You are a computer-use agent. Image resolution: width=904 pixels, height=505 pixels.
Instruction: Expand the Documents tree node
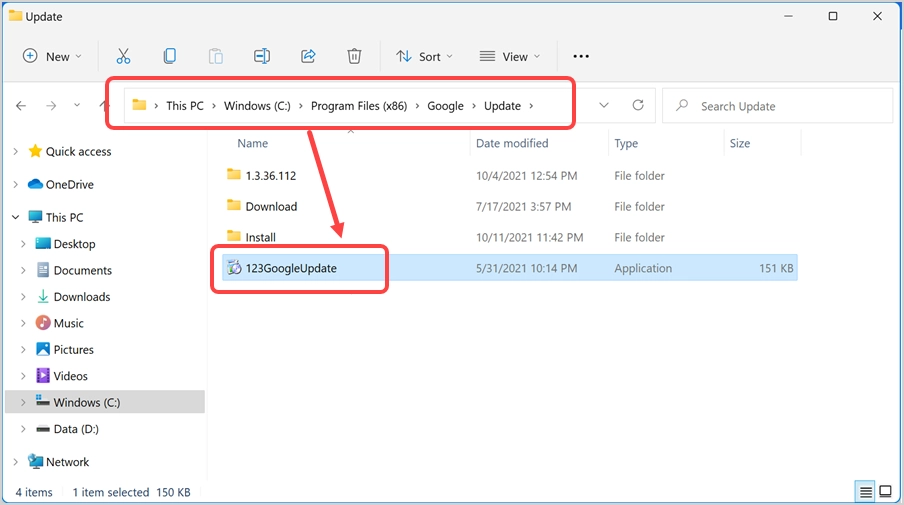coord(23,270)
